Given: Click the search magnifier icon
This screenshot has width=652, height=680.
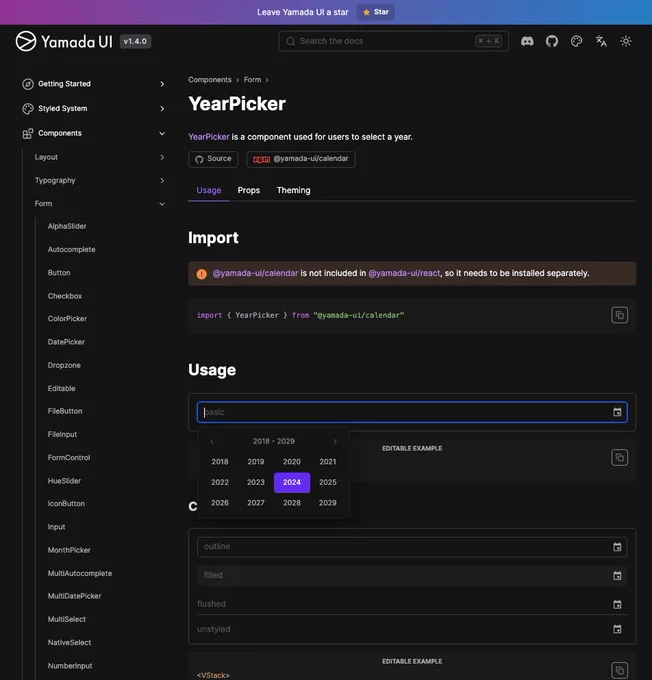Looking at the screenshot, I should click(x=291, y=41).
